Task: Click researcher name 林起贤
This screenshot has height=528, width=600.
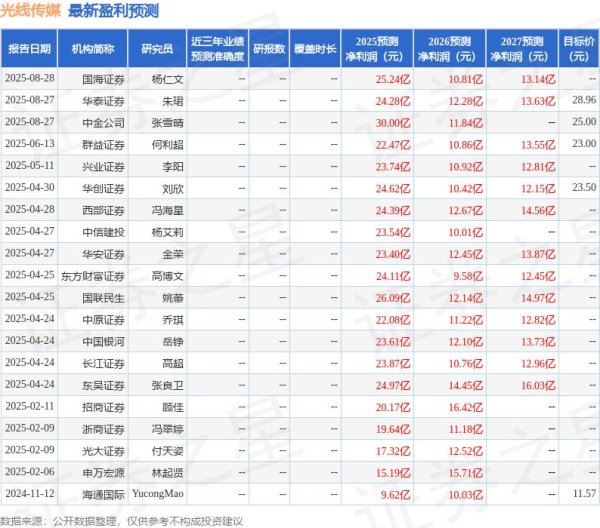Action: coord(168,473)
